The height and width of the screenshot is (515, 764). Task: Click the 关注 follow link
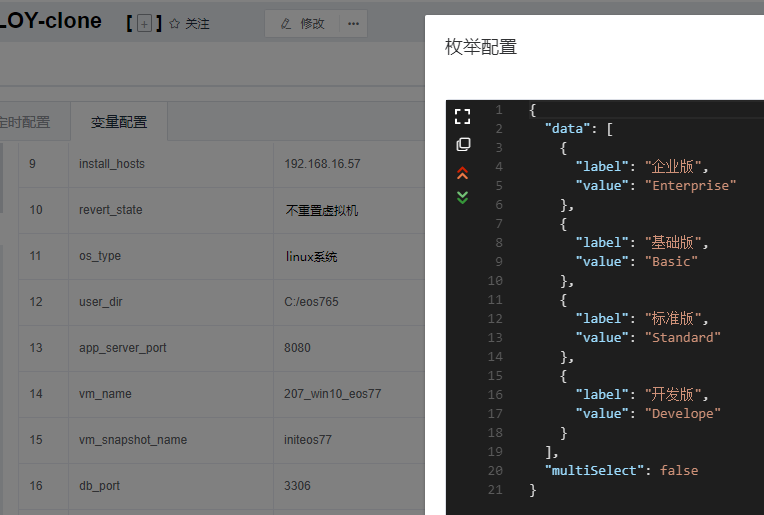coord(197,24)
